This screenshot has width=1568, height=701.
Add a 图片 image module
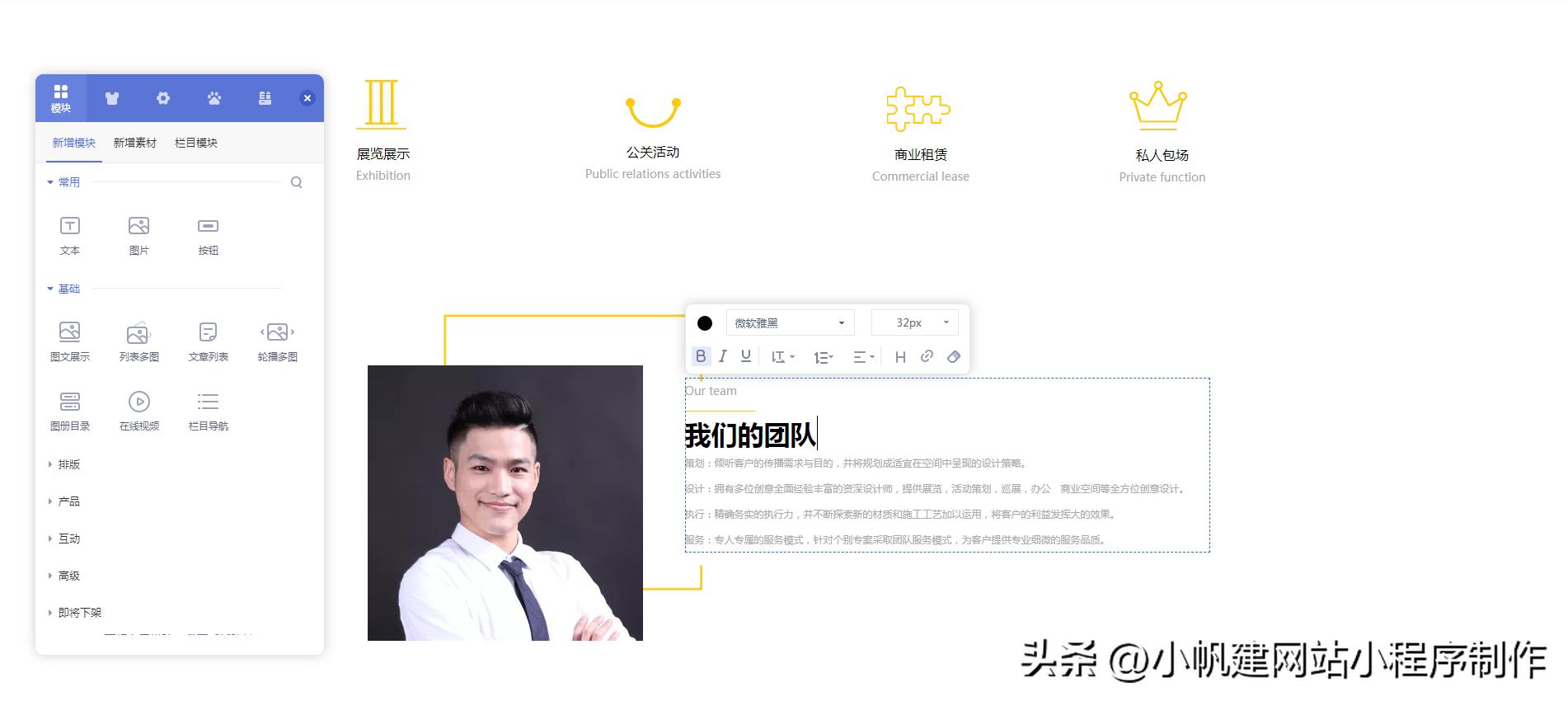139,235
